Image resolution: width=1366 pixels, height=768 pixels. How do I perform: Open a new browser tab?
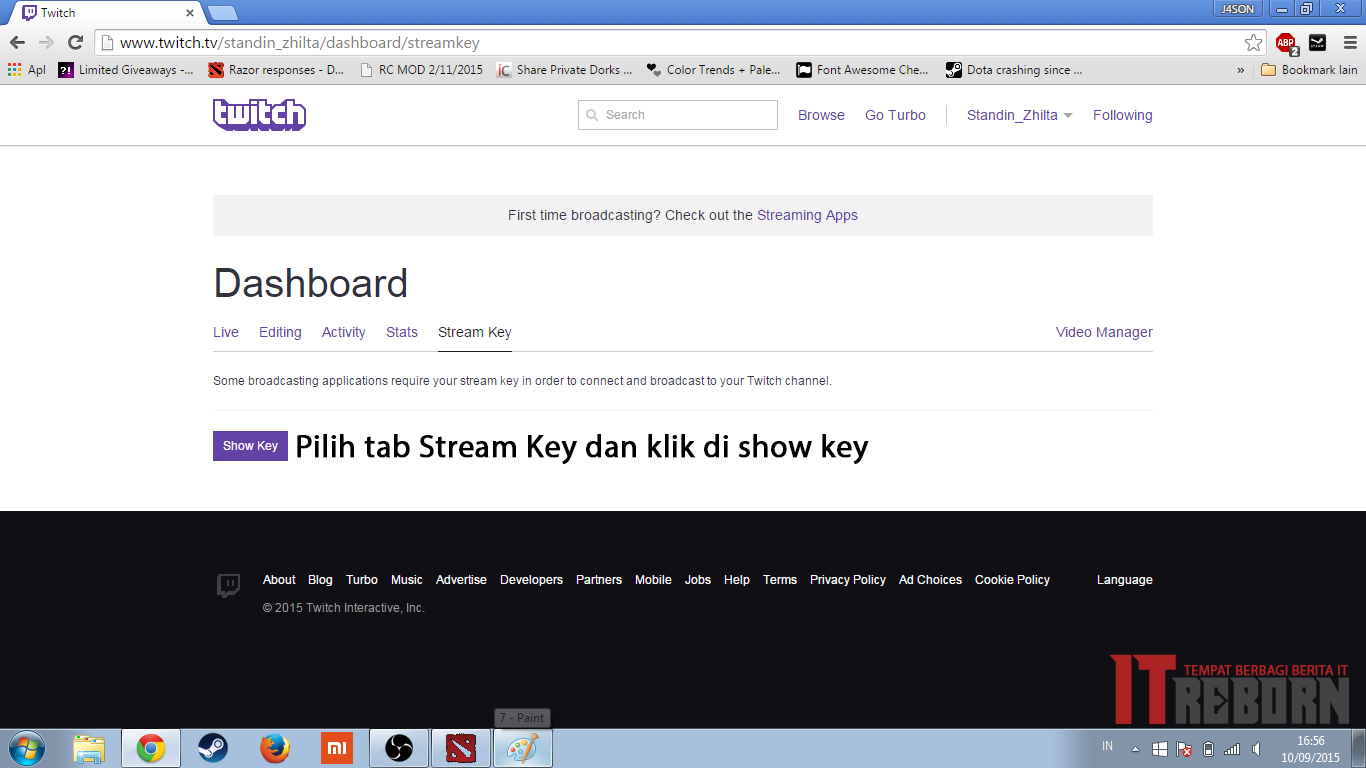coord(222,13)
